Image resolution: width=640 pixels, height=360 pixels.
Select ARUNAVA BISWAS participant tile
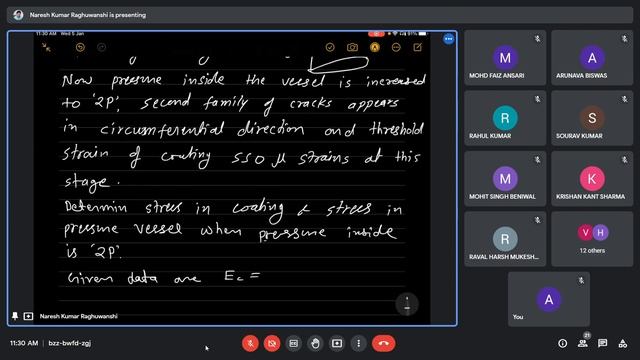pos(592,58)
